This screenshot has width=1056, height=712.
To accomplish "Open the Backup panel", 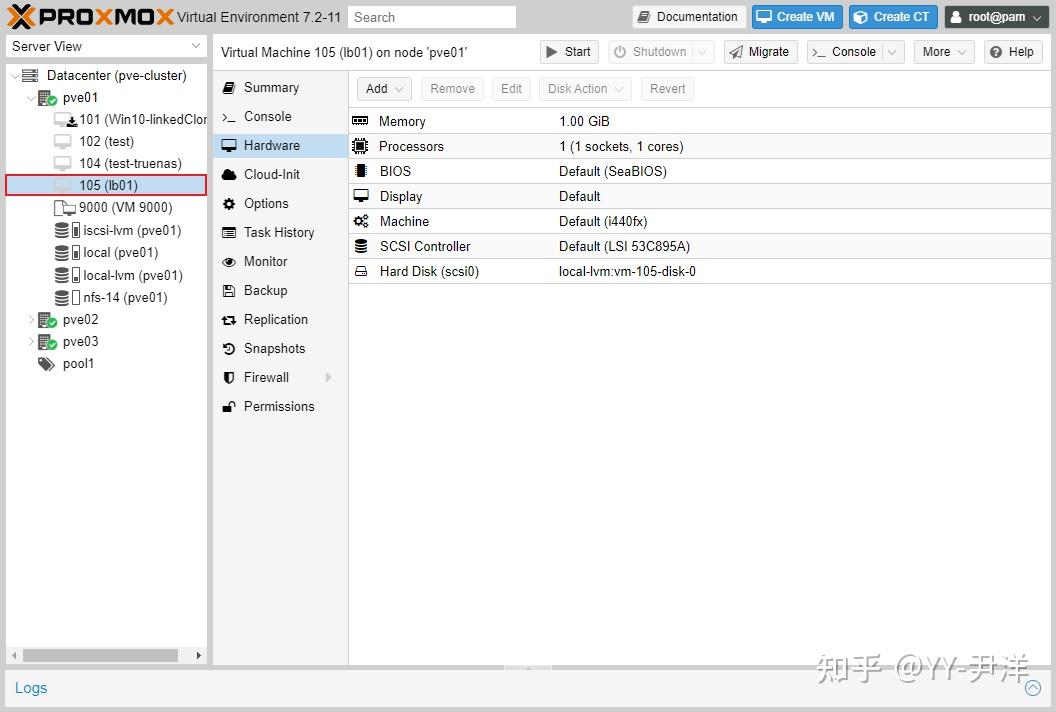I will click(264, 290).
